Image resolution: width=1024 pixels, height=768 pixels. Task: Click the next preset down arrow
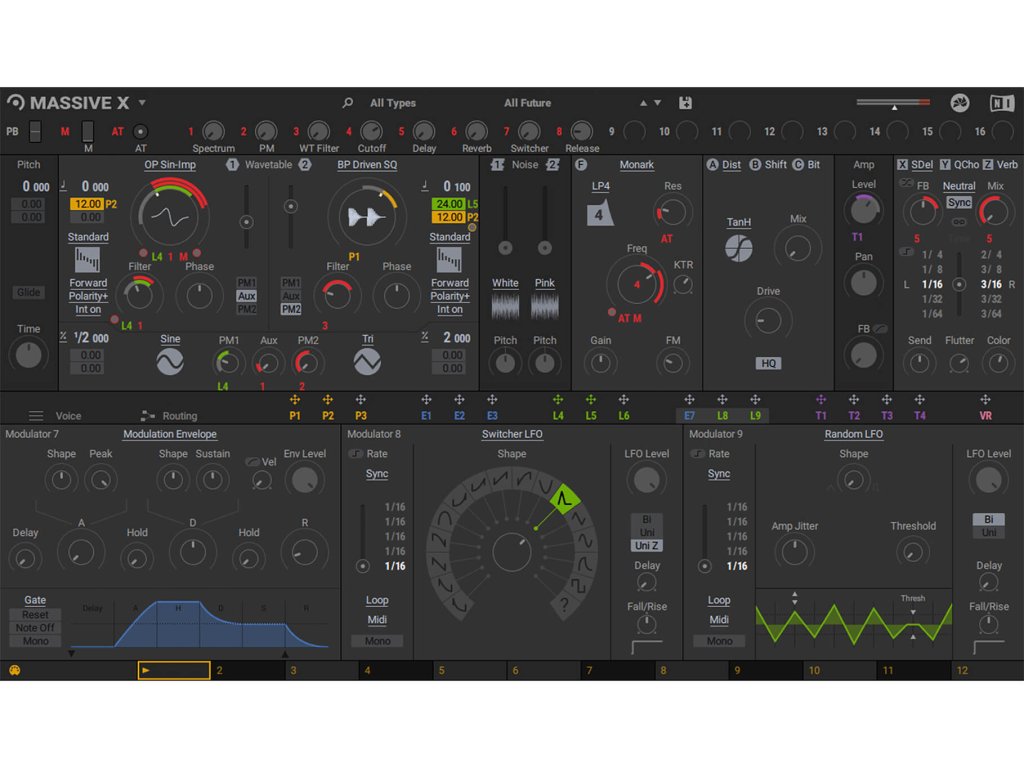(658, 103)
